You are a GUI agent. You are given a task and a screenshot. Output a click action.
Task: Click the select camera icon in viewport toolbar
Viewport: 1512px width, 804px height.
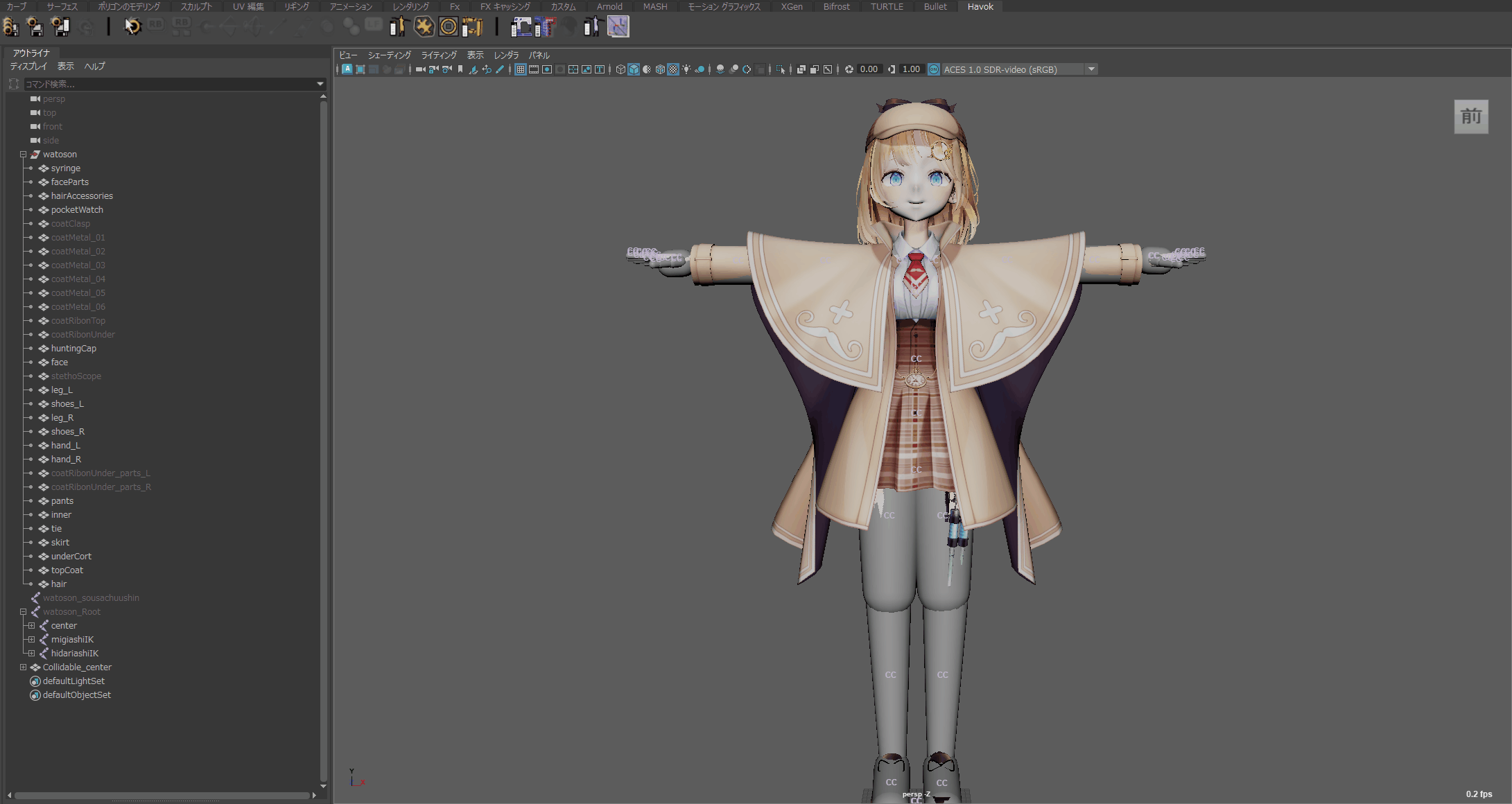click(420, 69)
